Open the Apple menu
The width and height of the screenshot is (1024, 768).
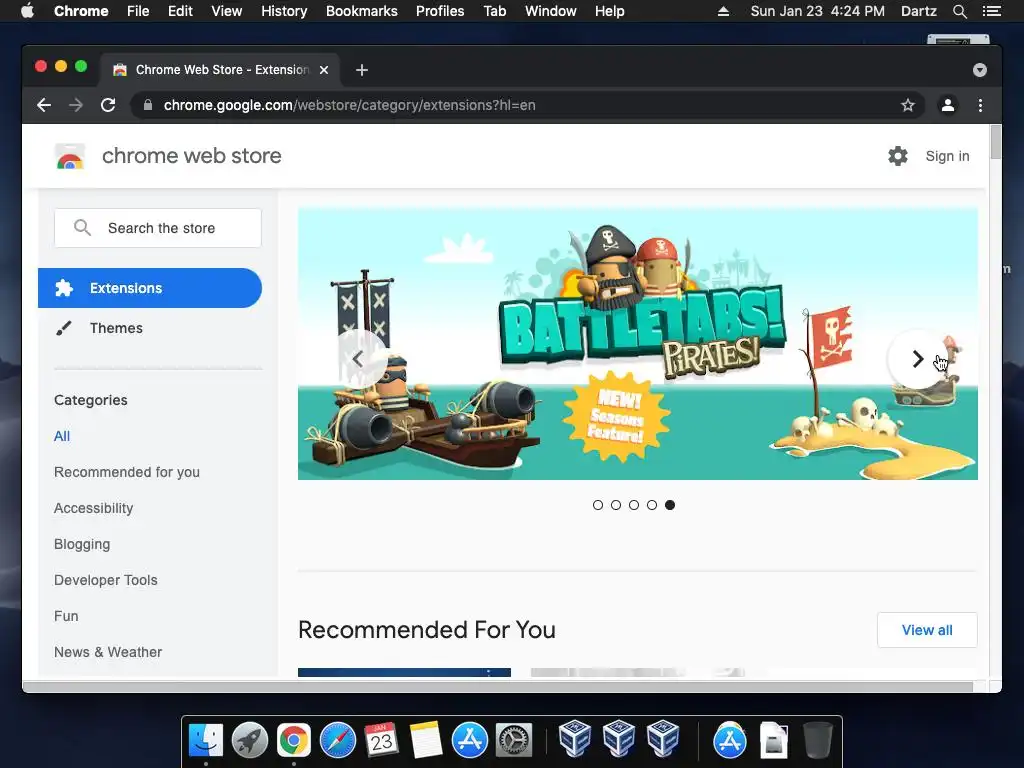tap(27, 11)
